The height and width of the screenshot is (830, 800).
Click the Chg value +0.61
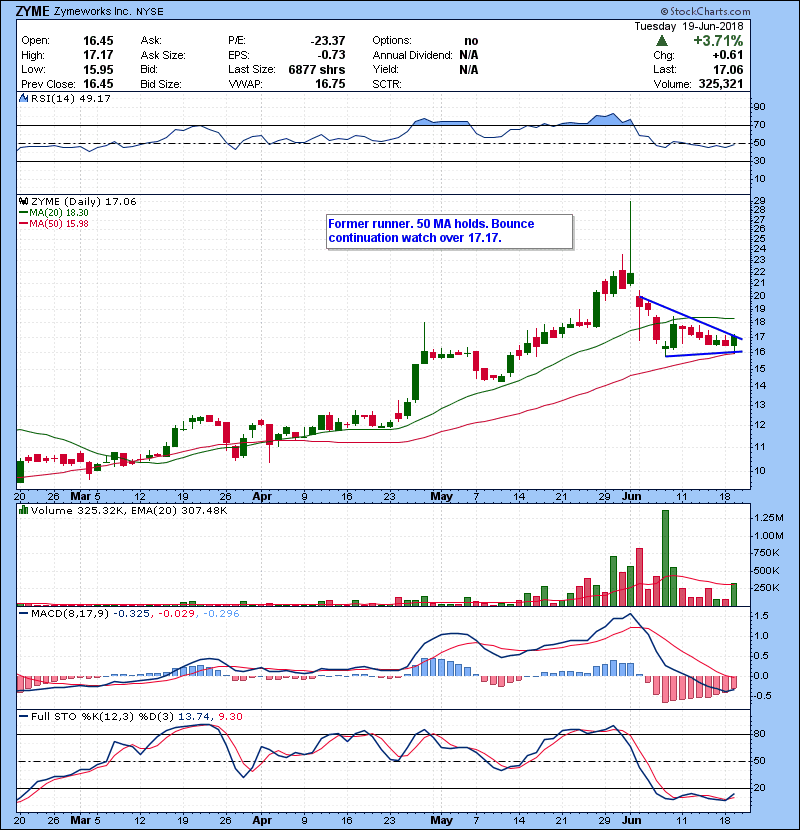pyautogui.click(x=727, y=55)
